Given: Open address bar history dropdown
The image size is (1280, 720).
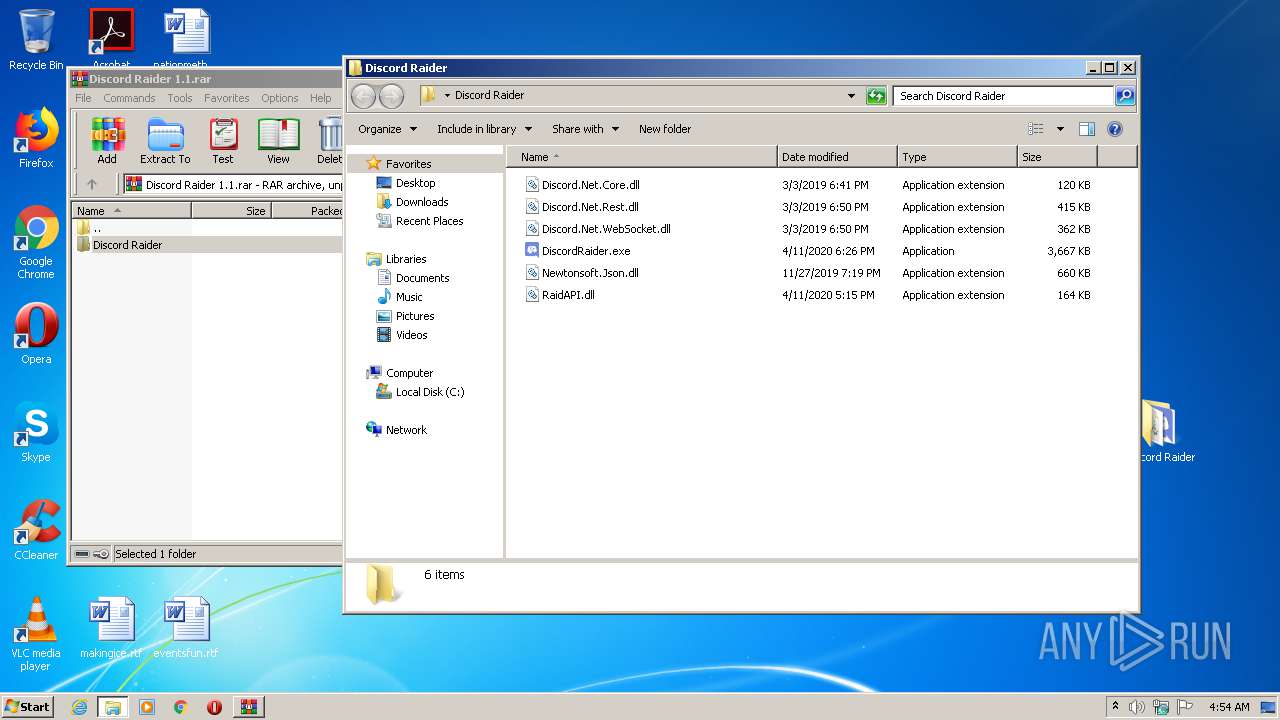Looking at the screenshot, I should 851,96.
